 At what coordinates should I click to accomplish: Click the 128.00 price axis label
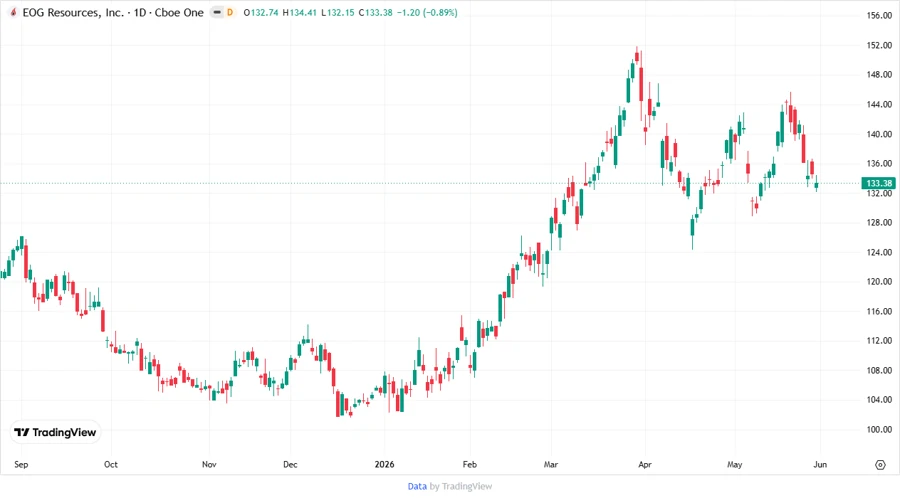pyautogui.click(x=879, y=223)
